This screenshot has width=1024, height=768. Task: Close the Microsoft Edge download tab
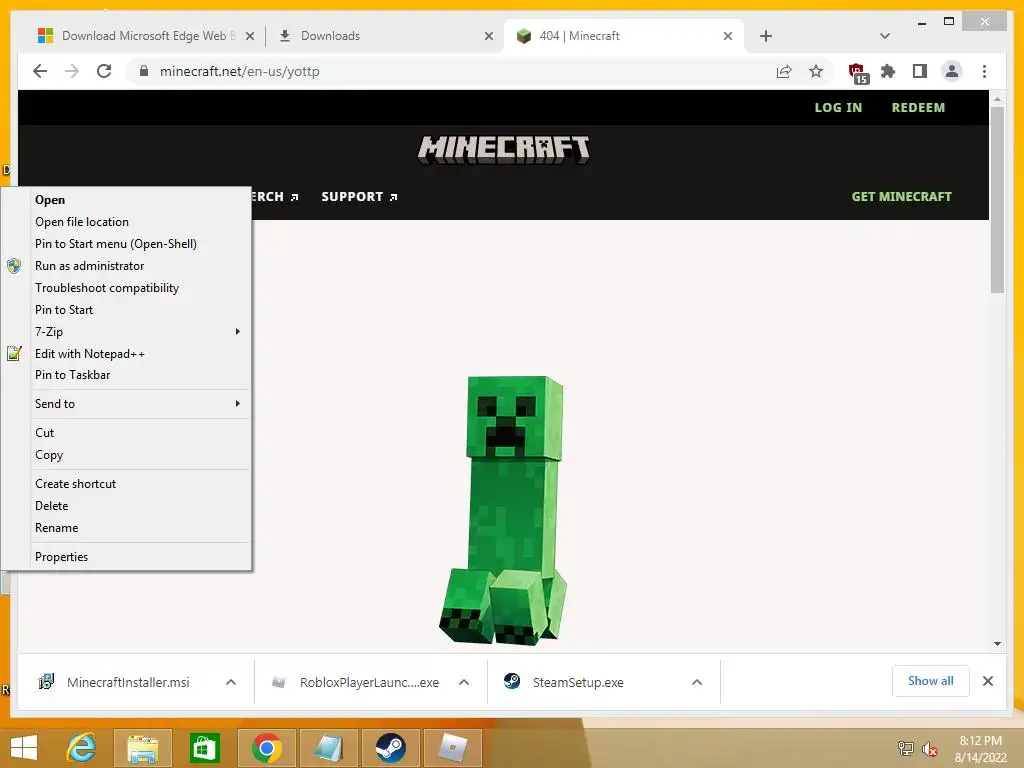click(249, 36)
